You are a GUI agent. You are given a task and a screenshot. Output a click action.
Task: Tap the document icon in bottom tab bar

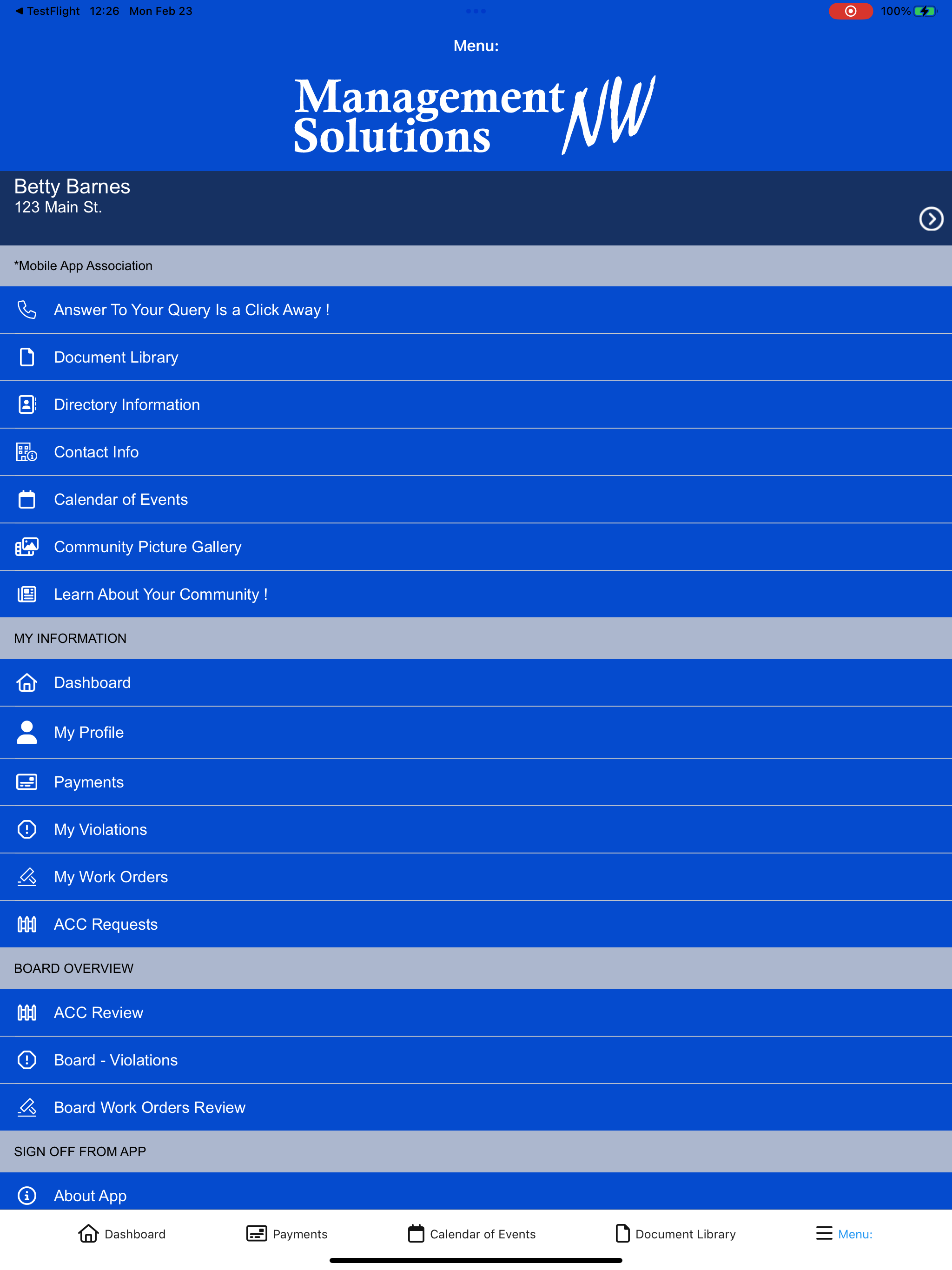[622, 1233]
